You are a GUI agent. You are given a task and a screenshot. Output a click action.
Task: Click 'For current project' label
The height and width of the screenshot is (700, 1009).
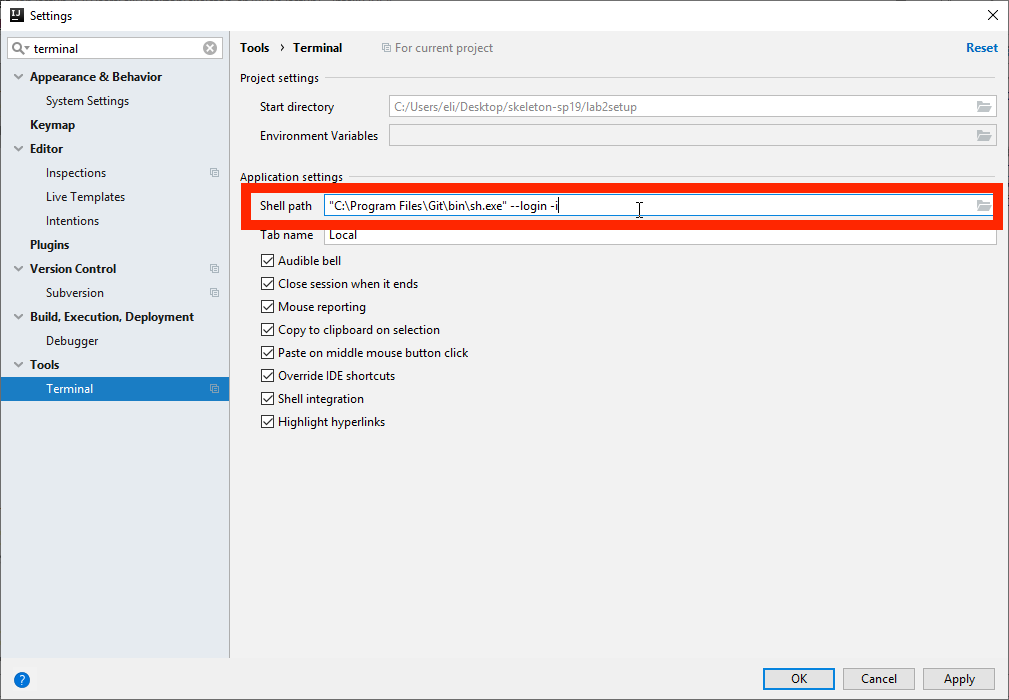tap(444, 48)
